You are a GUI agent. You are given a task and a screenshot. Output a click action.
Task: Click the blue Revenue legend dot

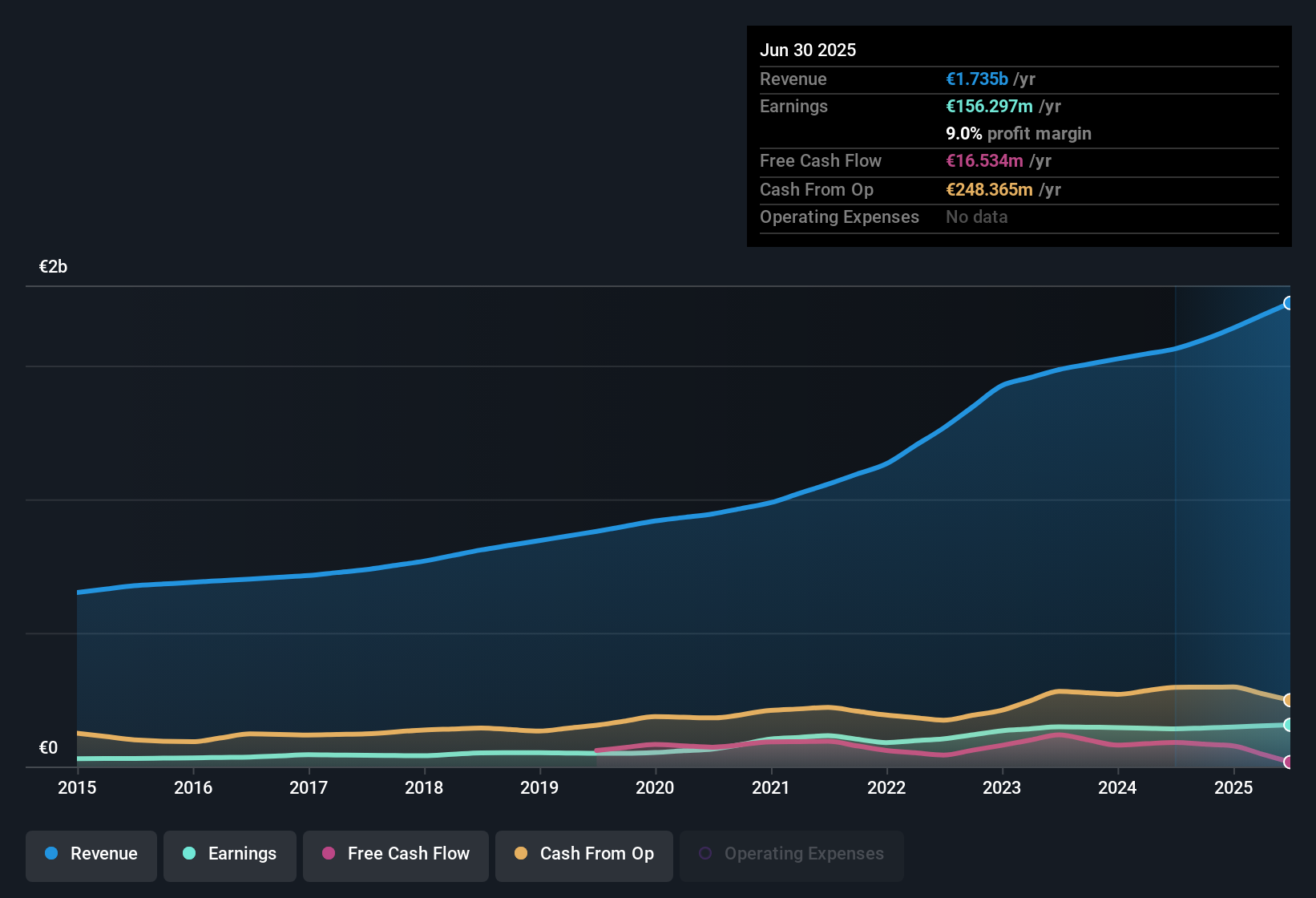click(50, 854)
